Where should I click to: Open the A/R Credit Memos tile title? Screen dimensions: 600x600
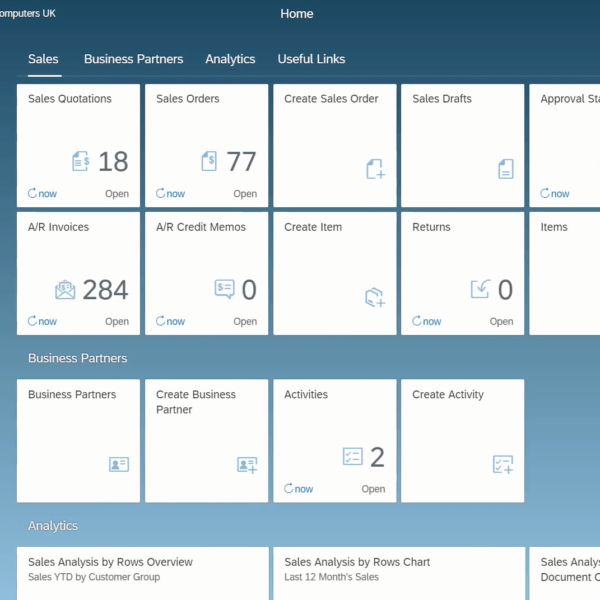(x=201, y=227)
